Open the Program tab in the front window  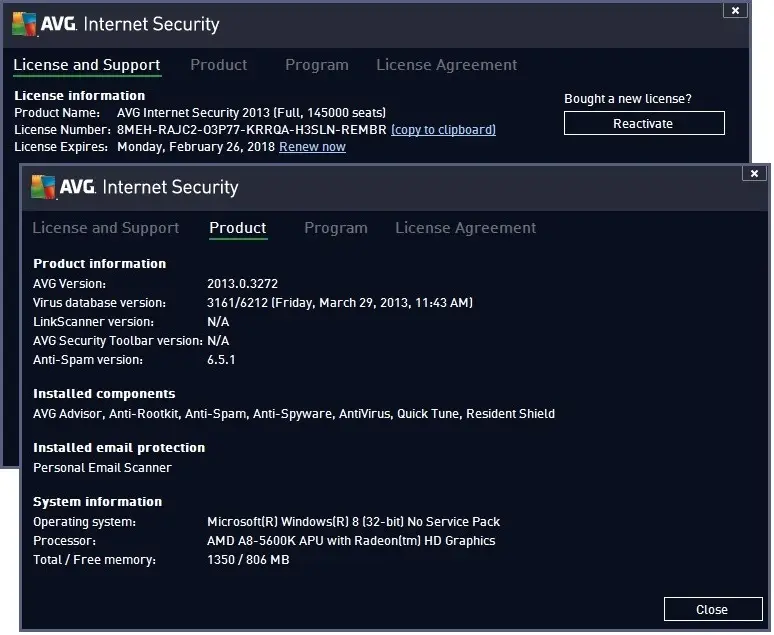(336, 228)
